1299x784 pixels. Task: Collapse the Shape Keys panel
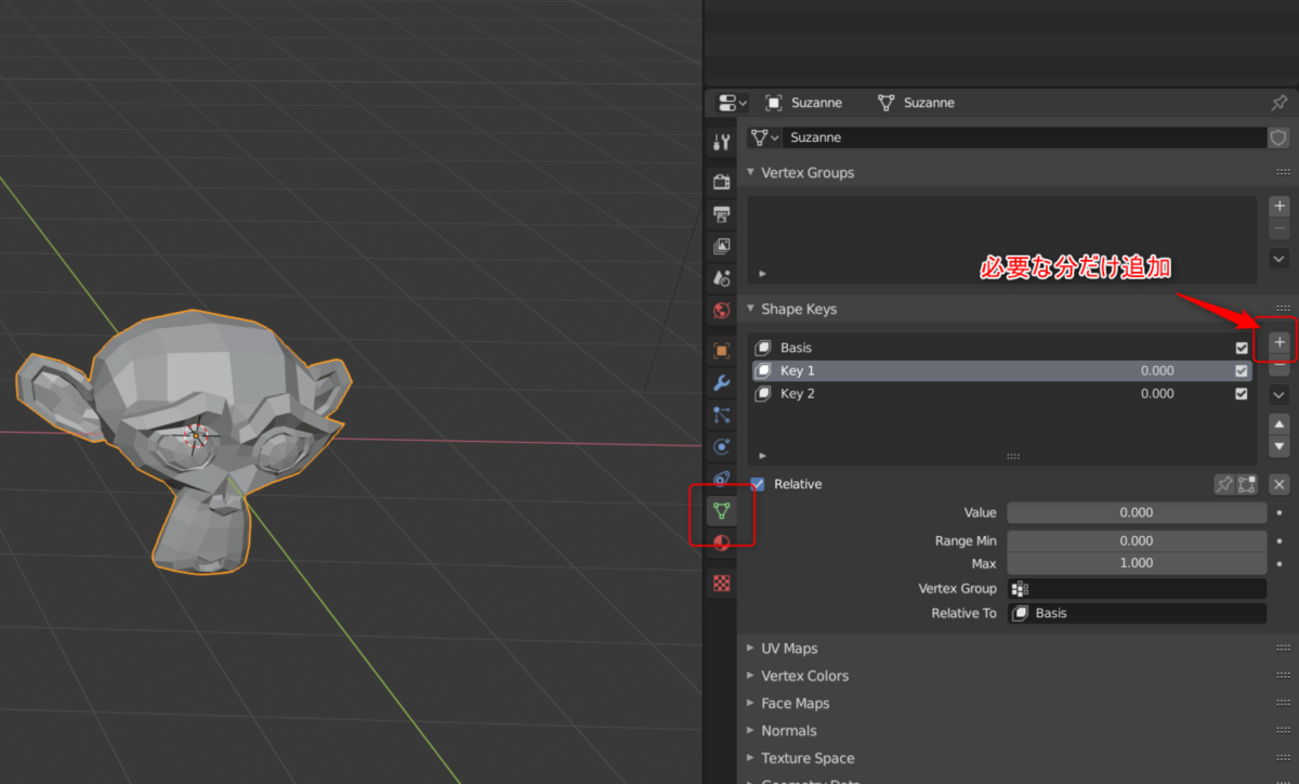(751, 309)
